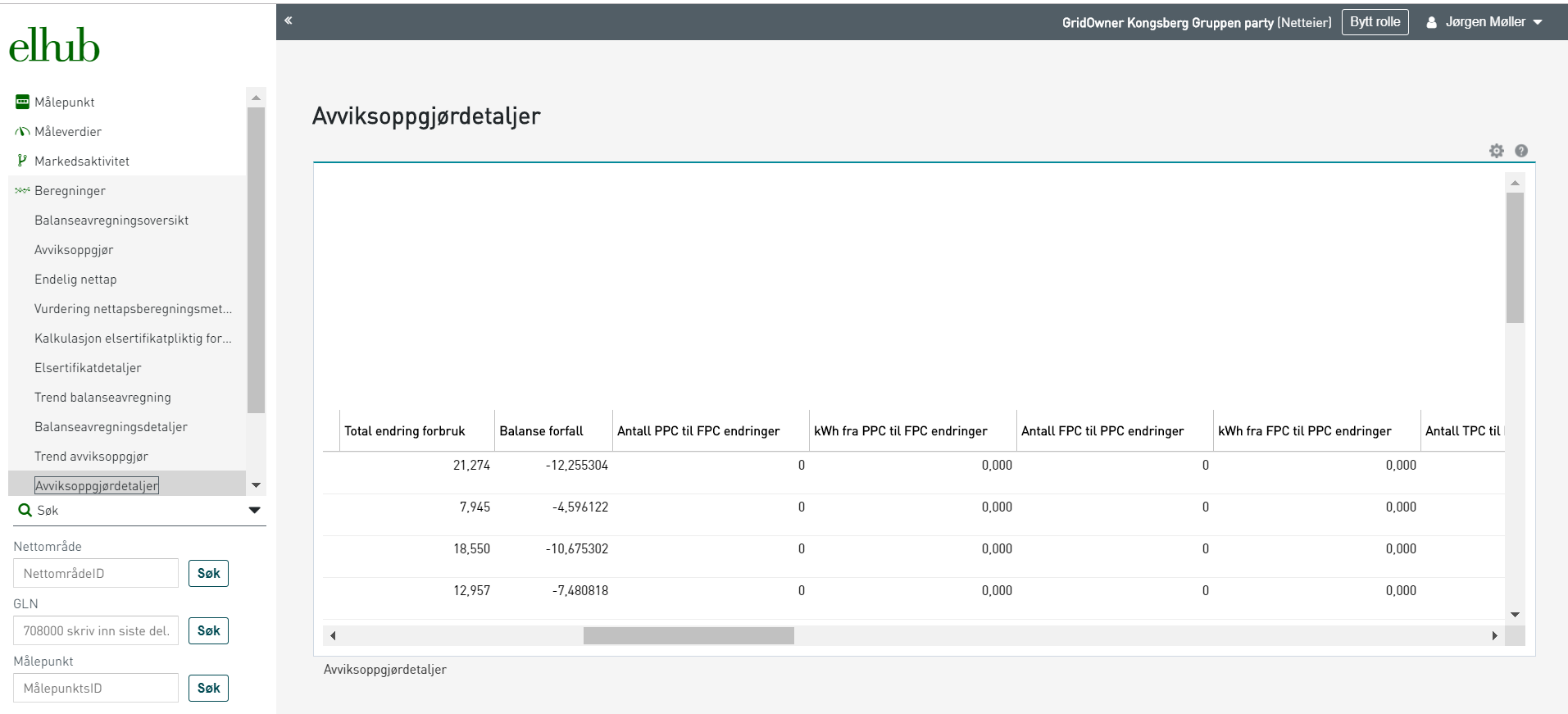Image resolution: width=1568 pixels, height=714 pixels.
Task: Click the Målepunkt meter icon
Action: (x=23, y=102)
